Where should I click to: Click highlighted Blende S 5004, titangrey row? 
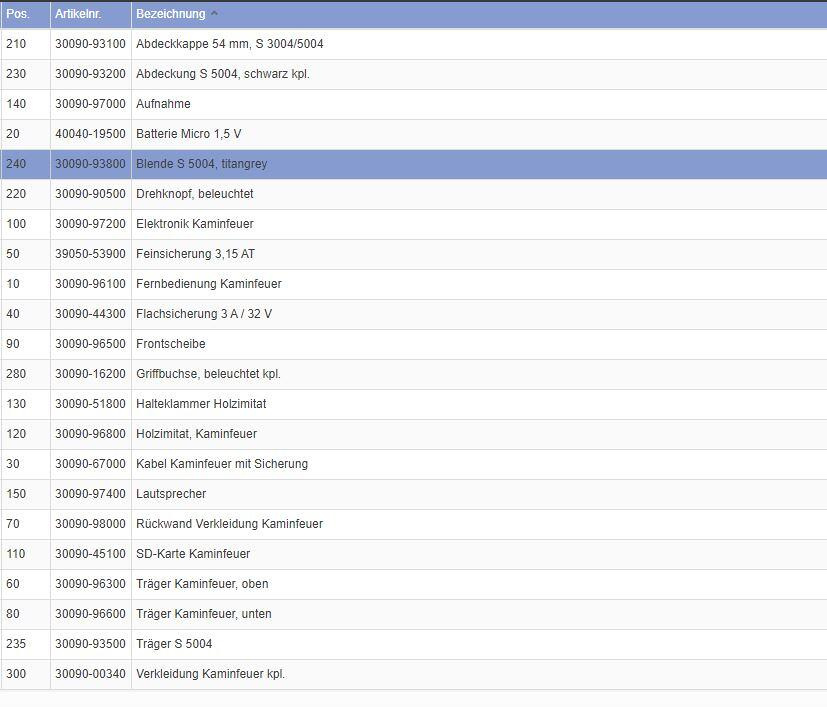pos(201,164)
